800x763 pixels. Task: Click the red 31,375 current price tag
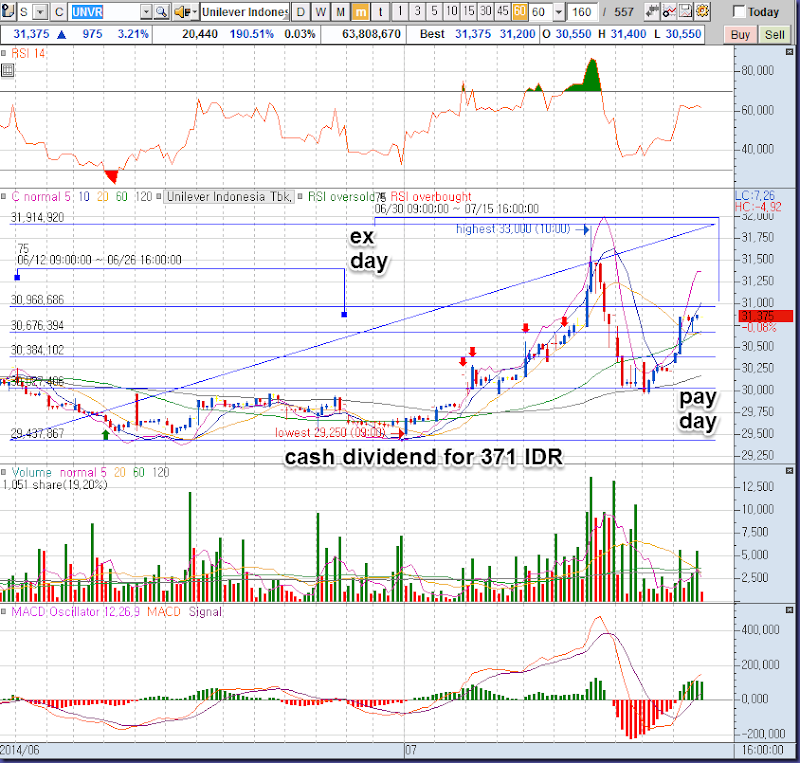(766, 316)
